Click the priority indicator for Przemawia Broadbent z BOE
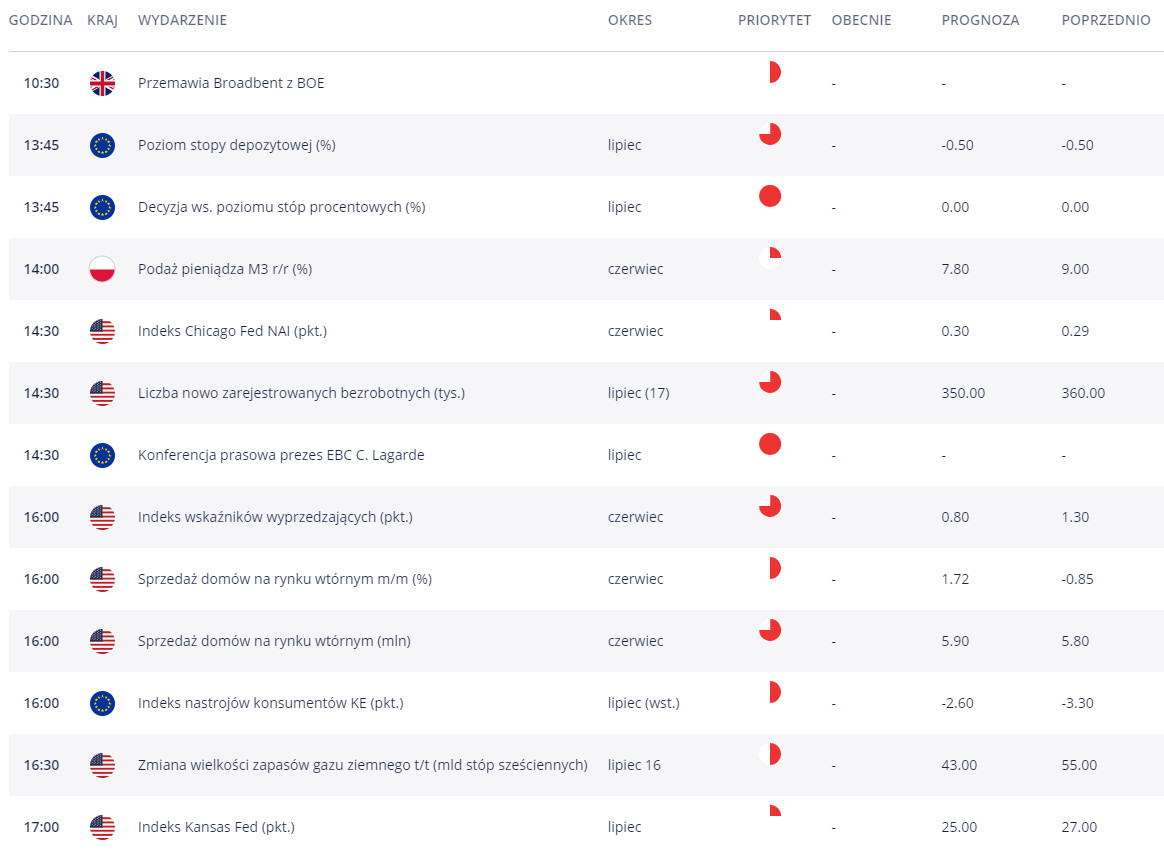The width and height of the screenshot is (1164, 855). (x=771, y=72)
